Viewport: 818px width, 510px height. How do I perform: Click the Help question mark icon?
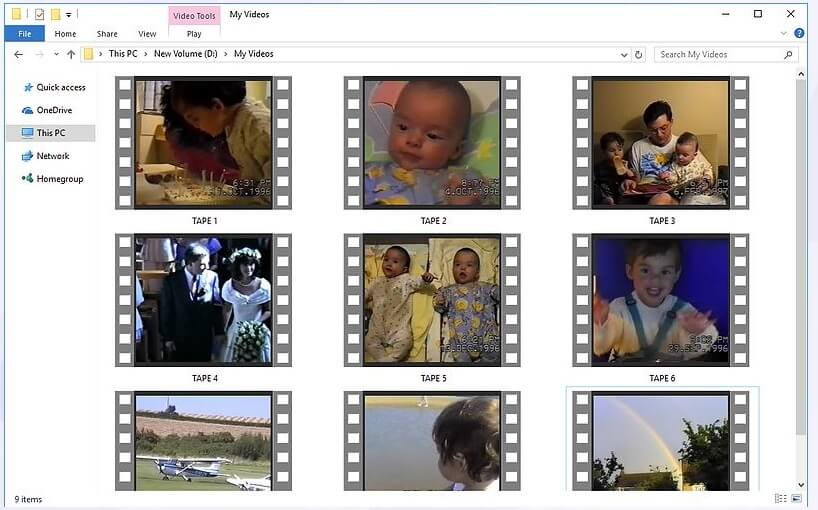799,33
